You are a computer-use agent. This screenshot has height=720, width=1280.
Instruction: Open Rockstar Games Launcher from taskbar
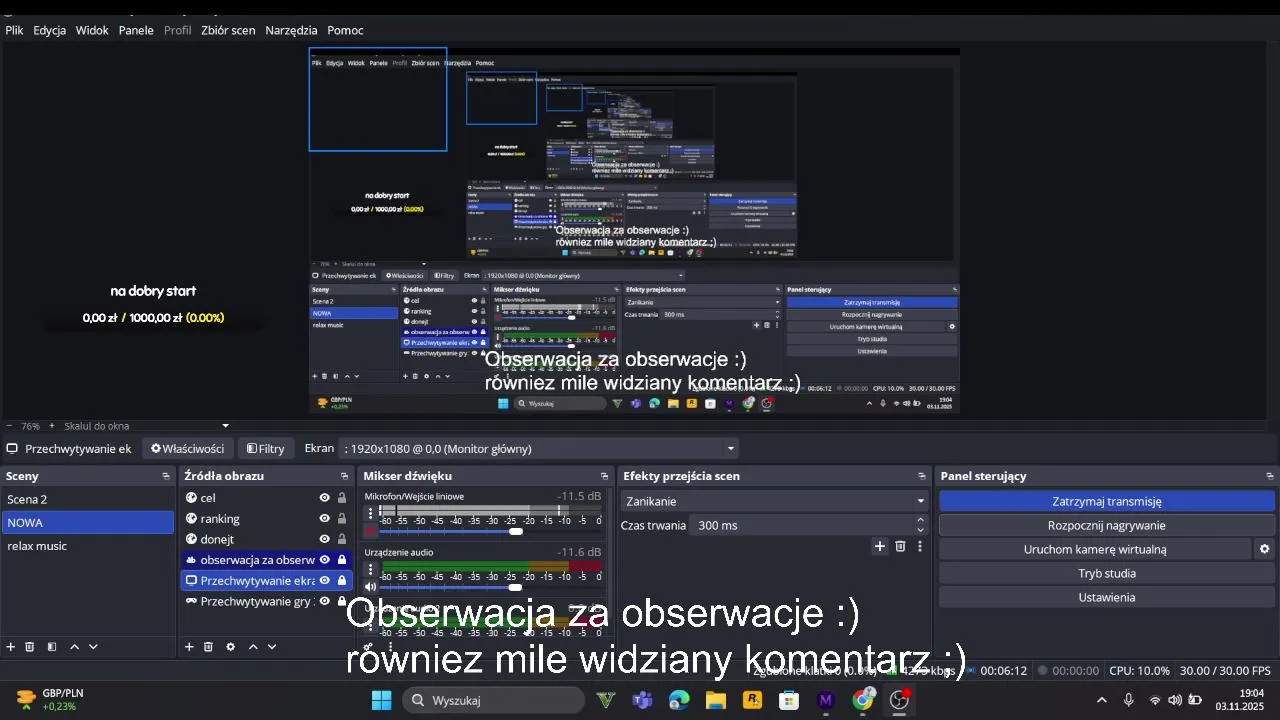[752, 700]
